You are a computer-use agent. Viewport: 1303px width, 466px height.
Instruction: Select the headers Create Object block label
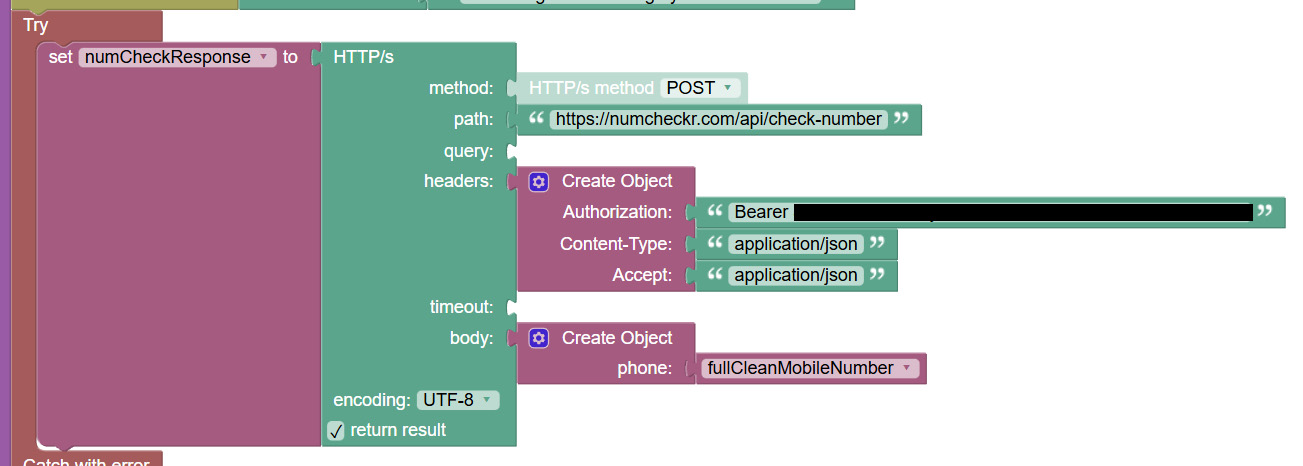(x=617, y=182)
